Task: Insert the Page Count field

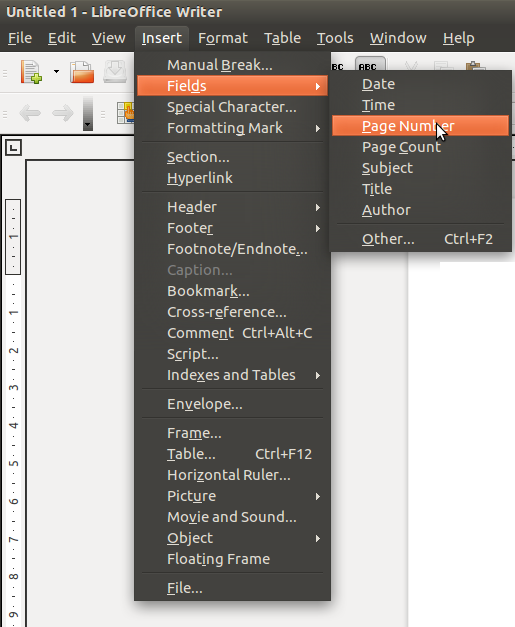Action: [x=420, y=147]
